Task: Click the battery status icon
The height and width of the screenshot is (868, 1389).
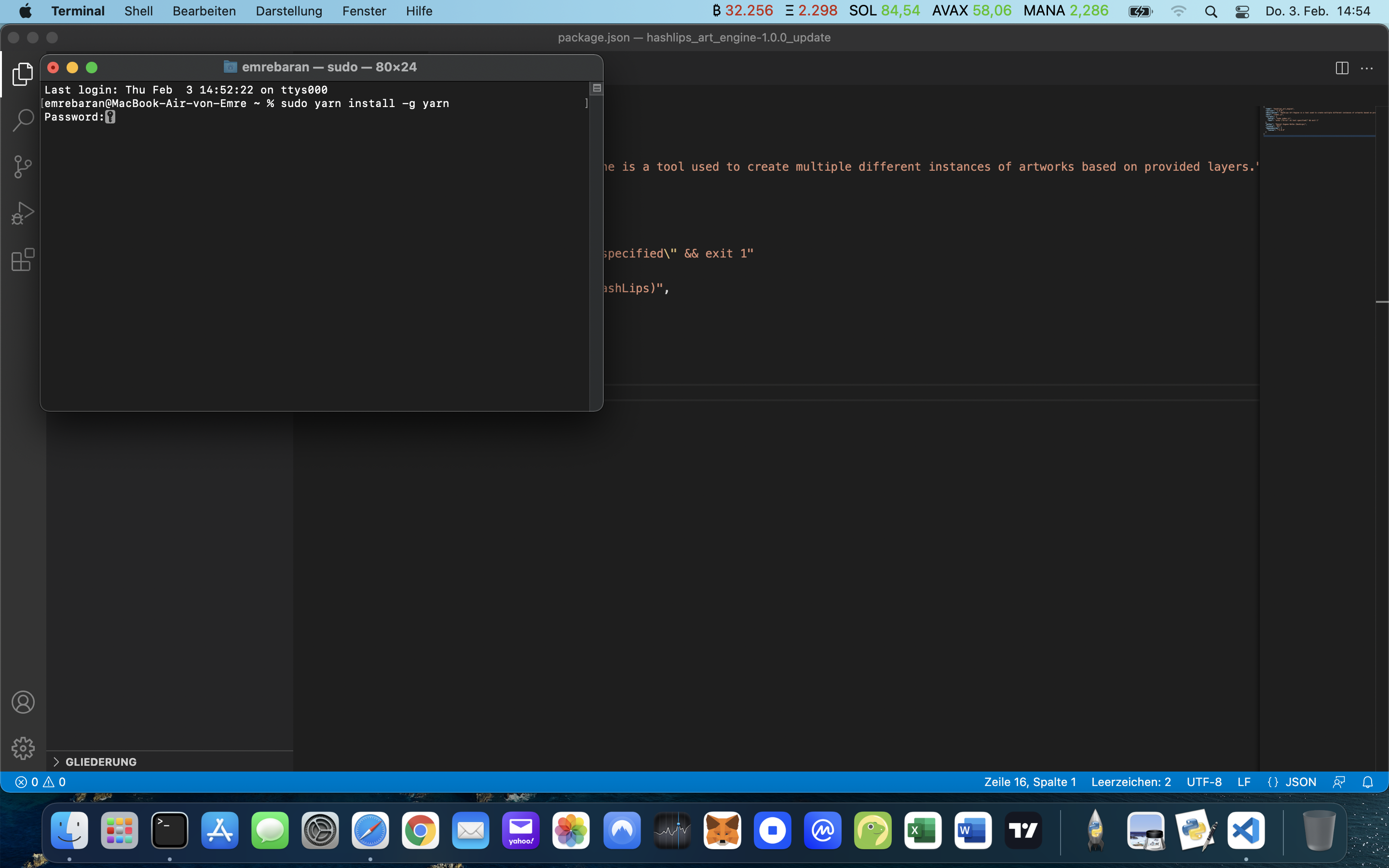Action: click(1140, 12)
